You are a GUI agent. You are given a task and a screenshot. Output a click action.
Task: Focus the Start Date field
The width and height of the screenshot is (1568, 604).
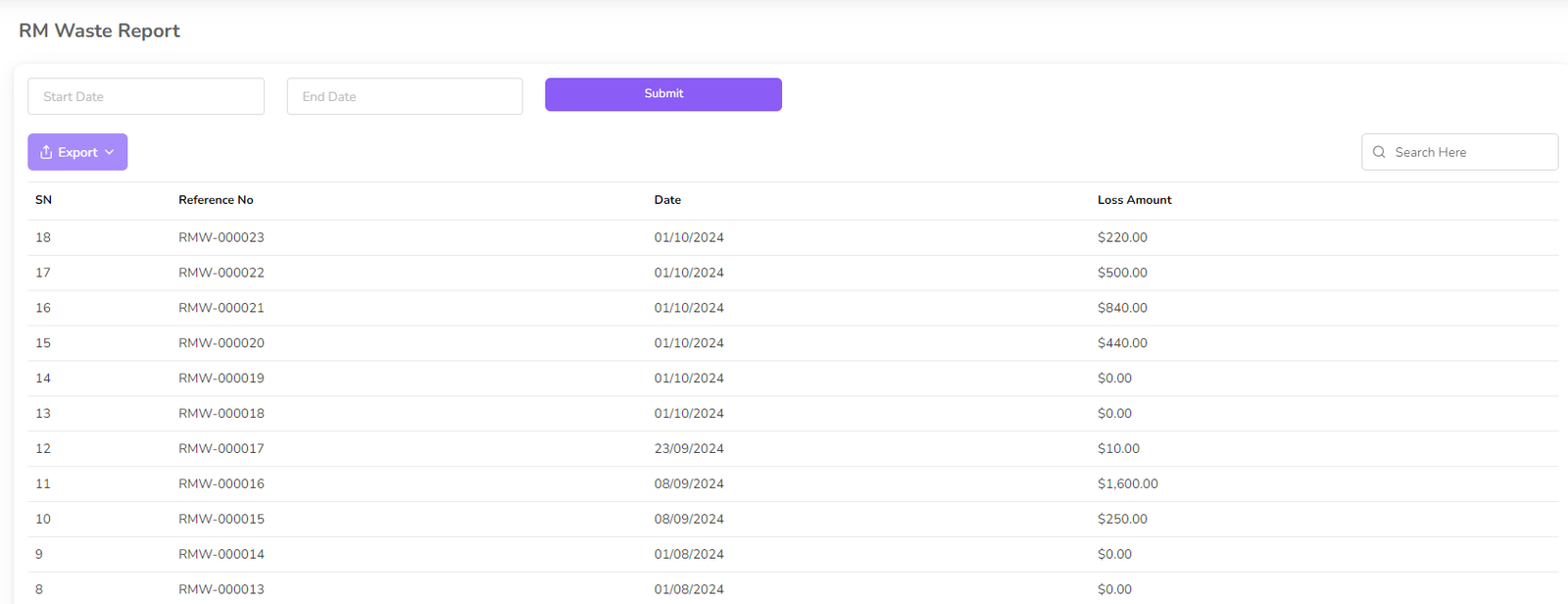pos(146,96)
